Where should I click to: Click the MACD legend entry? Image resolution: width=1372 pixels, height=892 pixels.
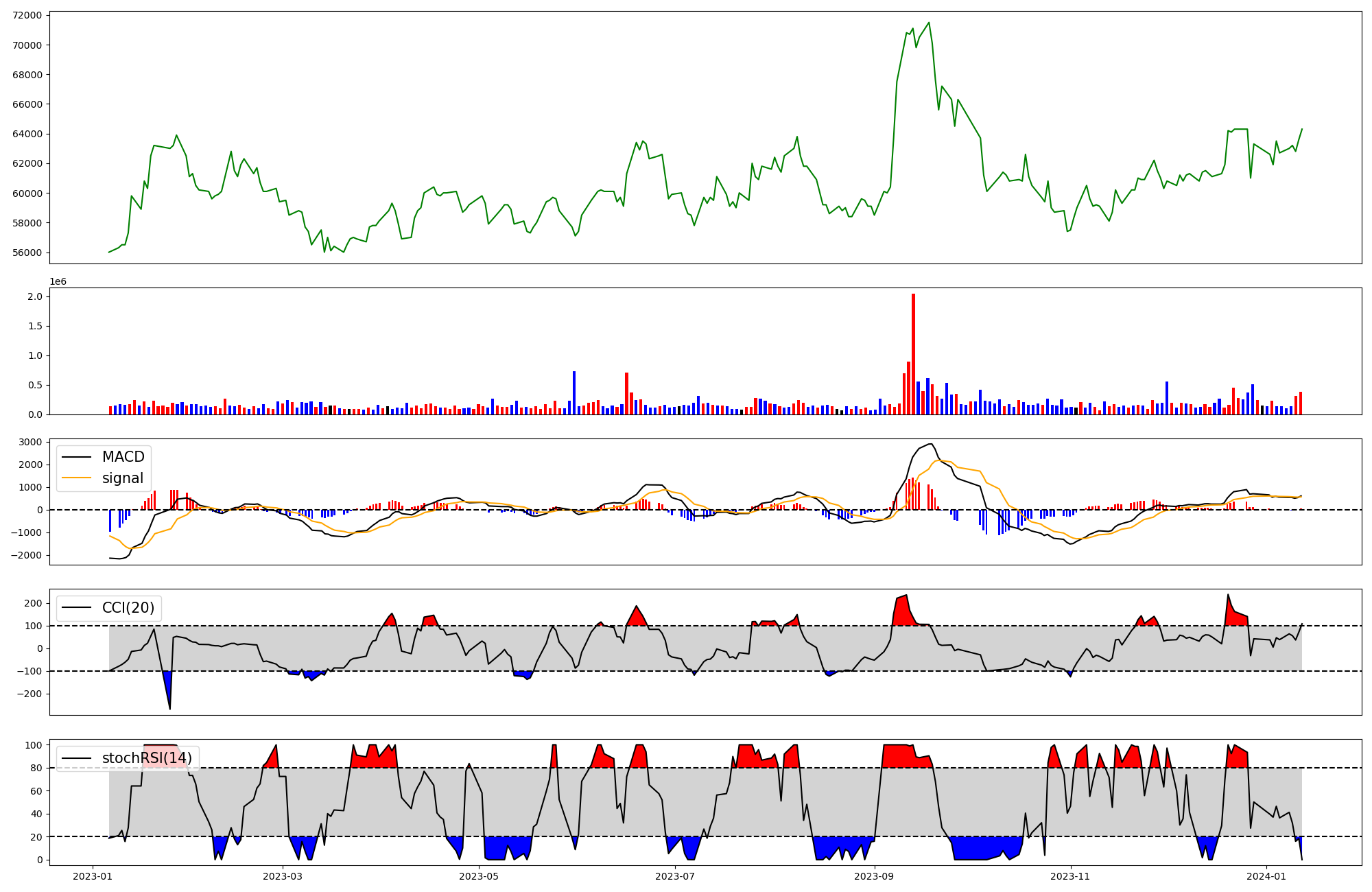123,457
